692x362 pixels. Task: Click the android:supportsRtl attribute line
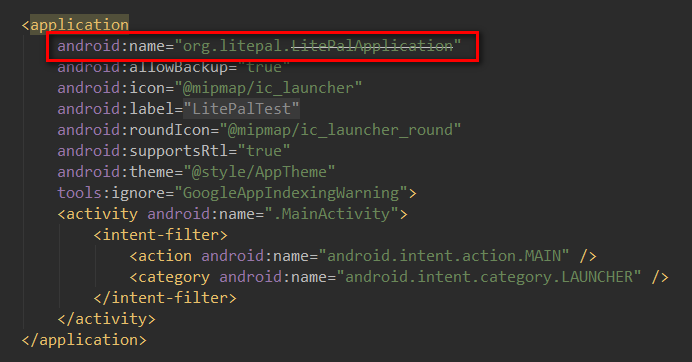pyautogui.click(x=173, y=151)
